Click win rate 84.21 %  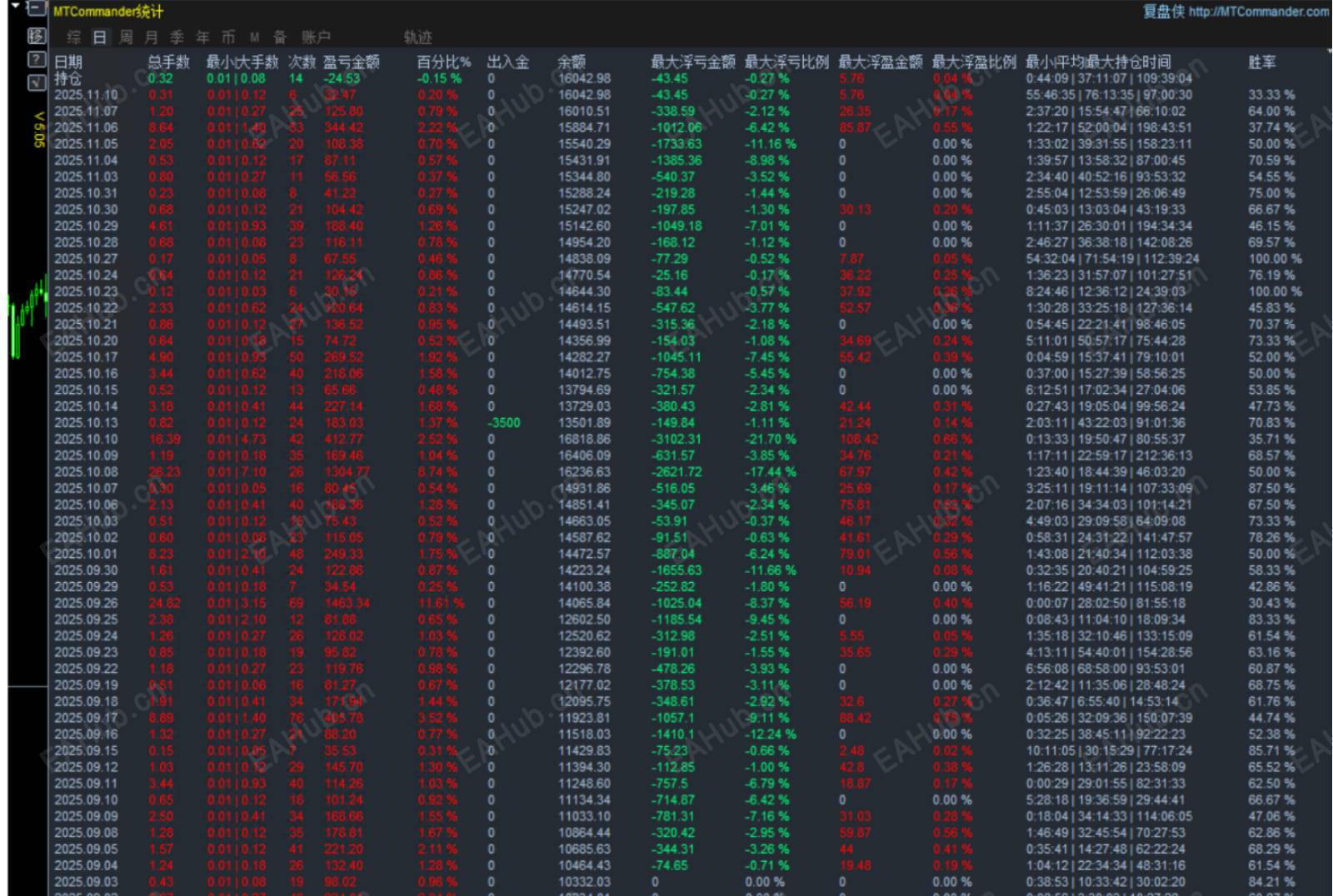point(1271,882)
